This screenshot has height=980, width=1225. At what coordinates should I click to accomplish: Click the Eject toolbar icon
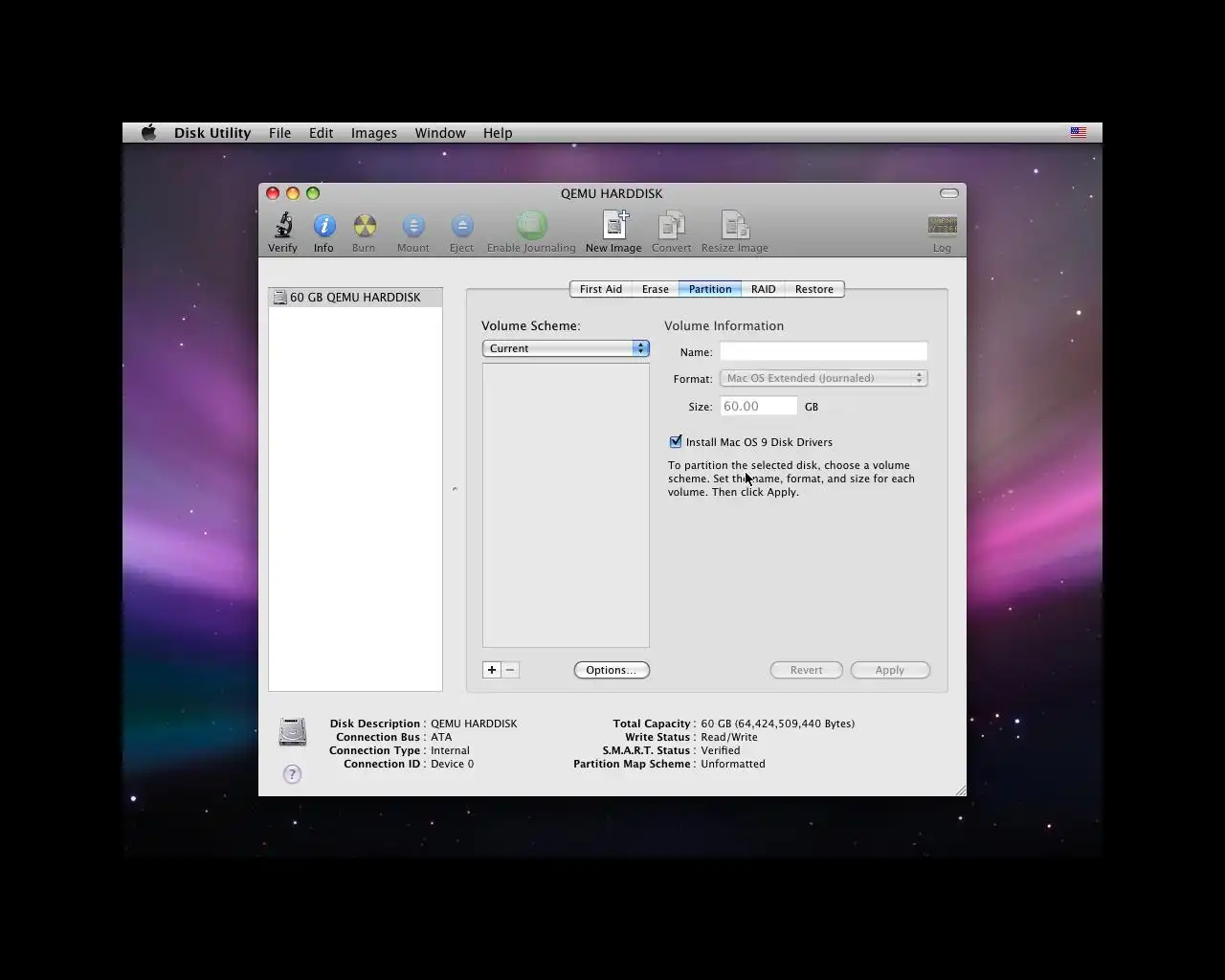(x=461, y=226)
